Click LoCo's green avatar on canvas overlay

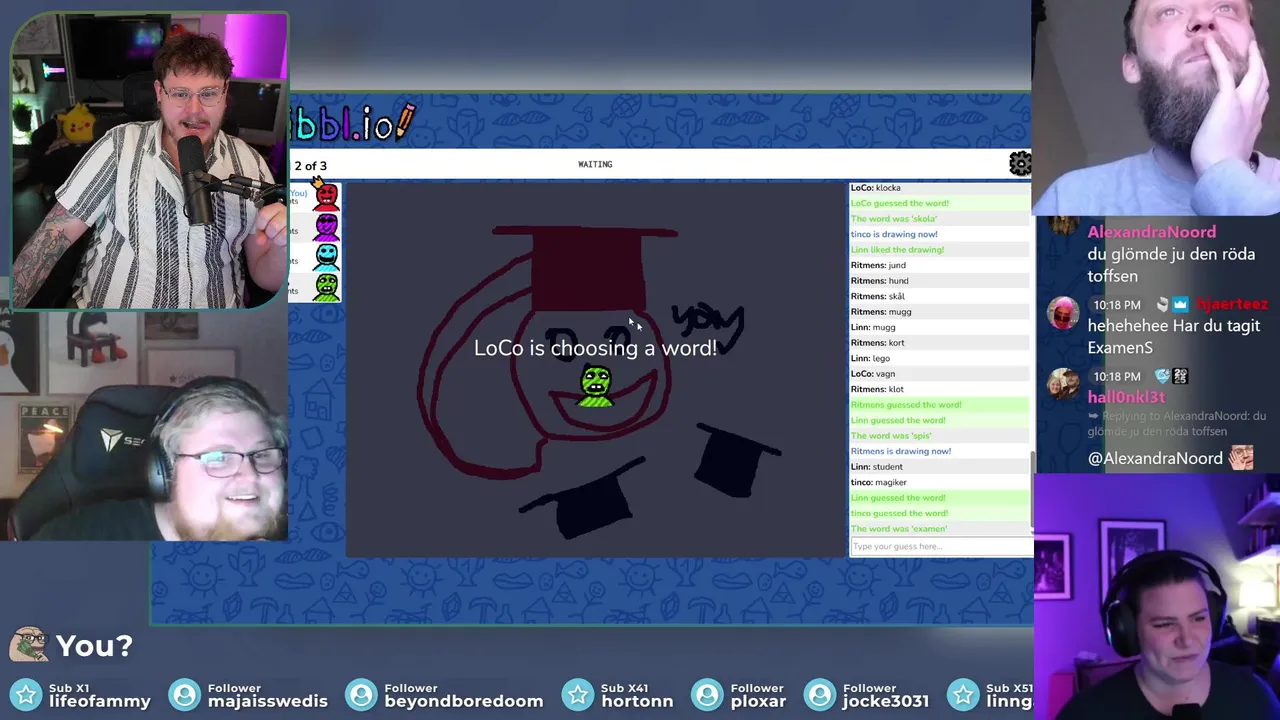tap(596, 387)
